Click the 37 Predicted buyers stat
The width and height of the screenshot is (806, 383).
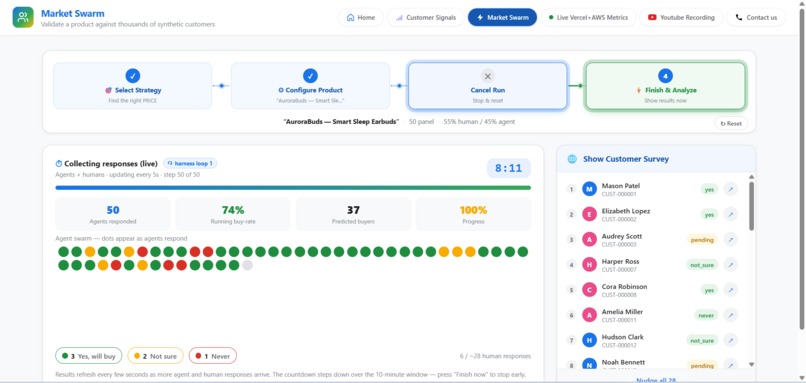click(x=353, y=214)
